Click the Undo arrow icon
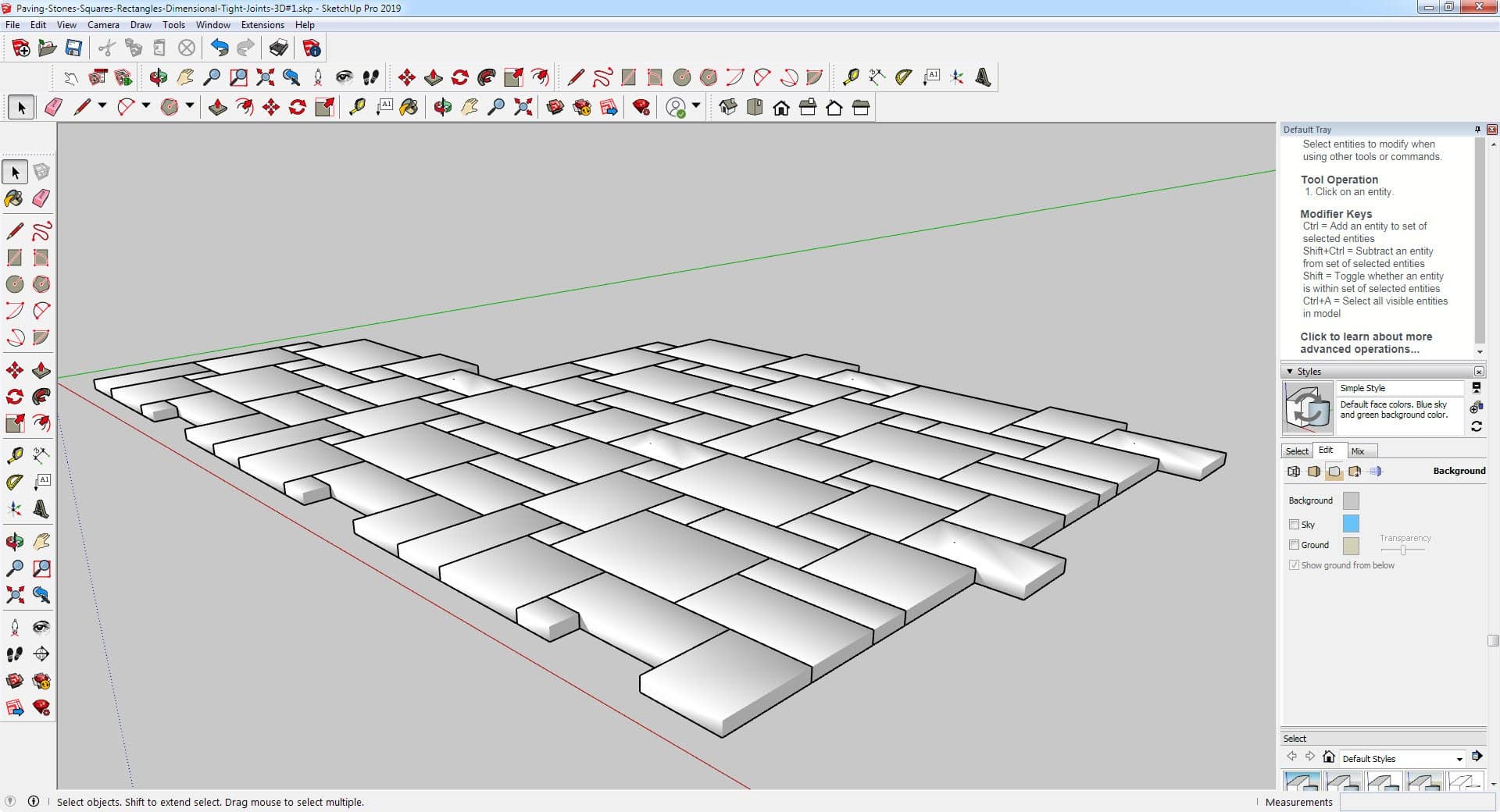This screenshot has height=812, width=1500. pyautogui.click(x=220, y=48)
